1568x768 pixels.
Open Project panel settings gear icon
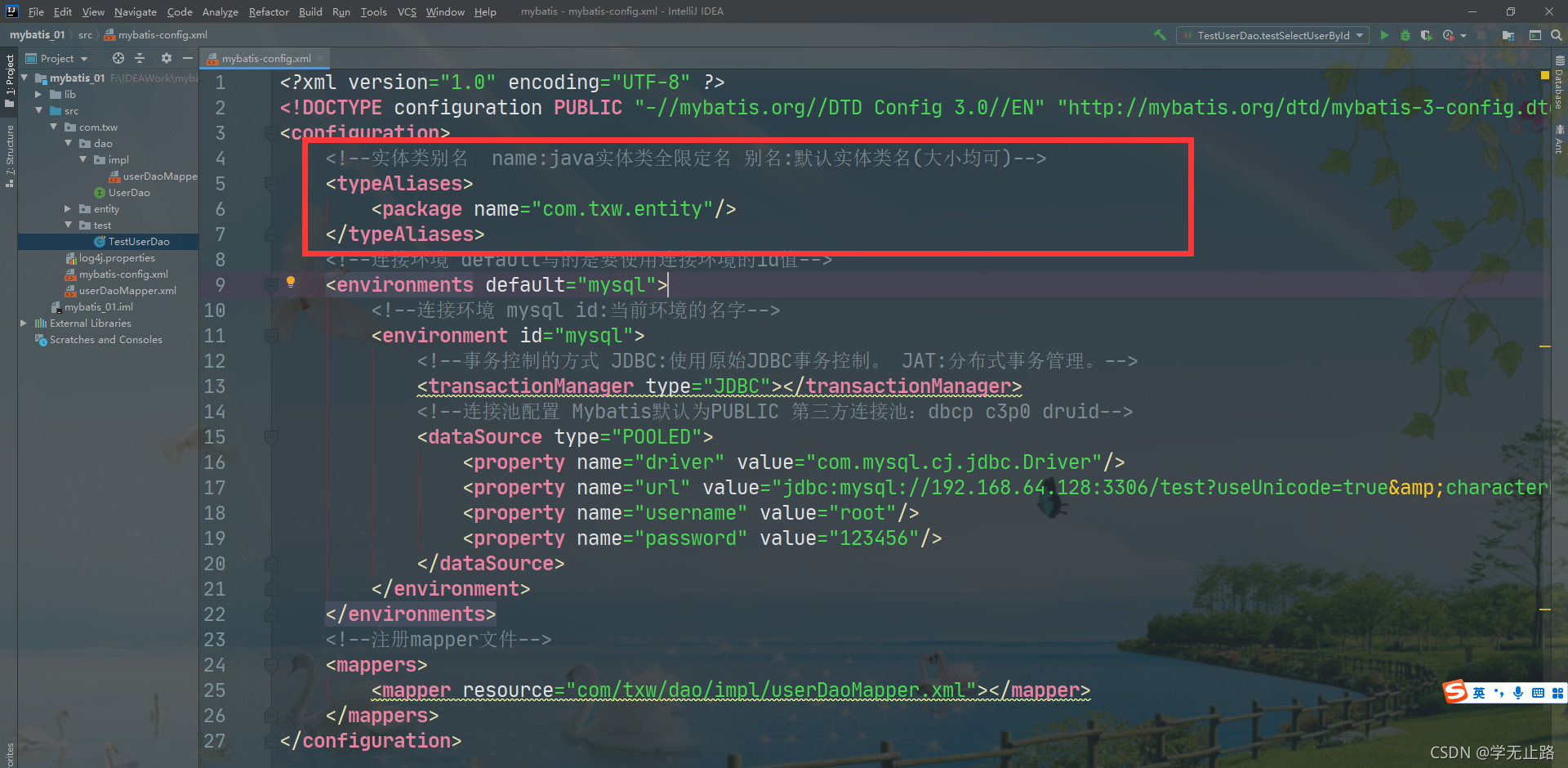(x=167, y=58)
